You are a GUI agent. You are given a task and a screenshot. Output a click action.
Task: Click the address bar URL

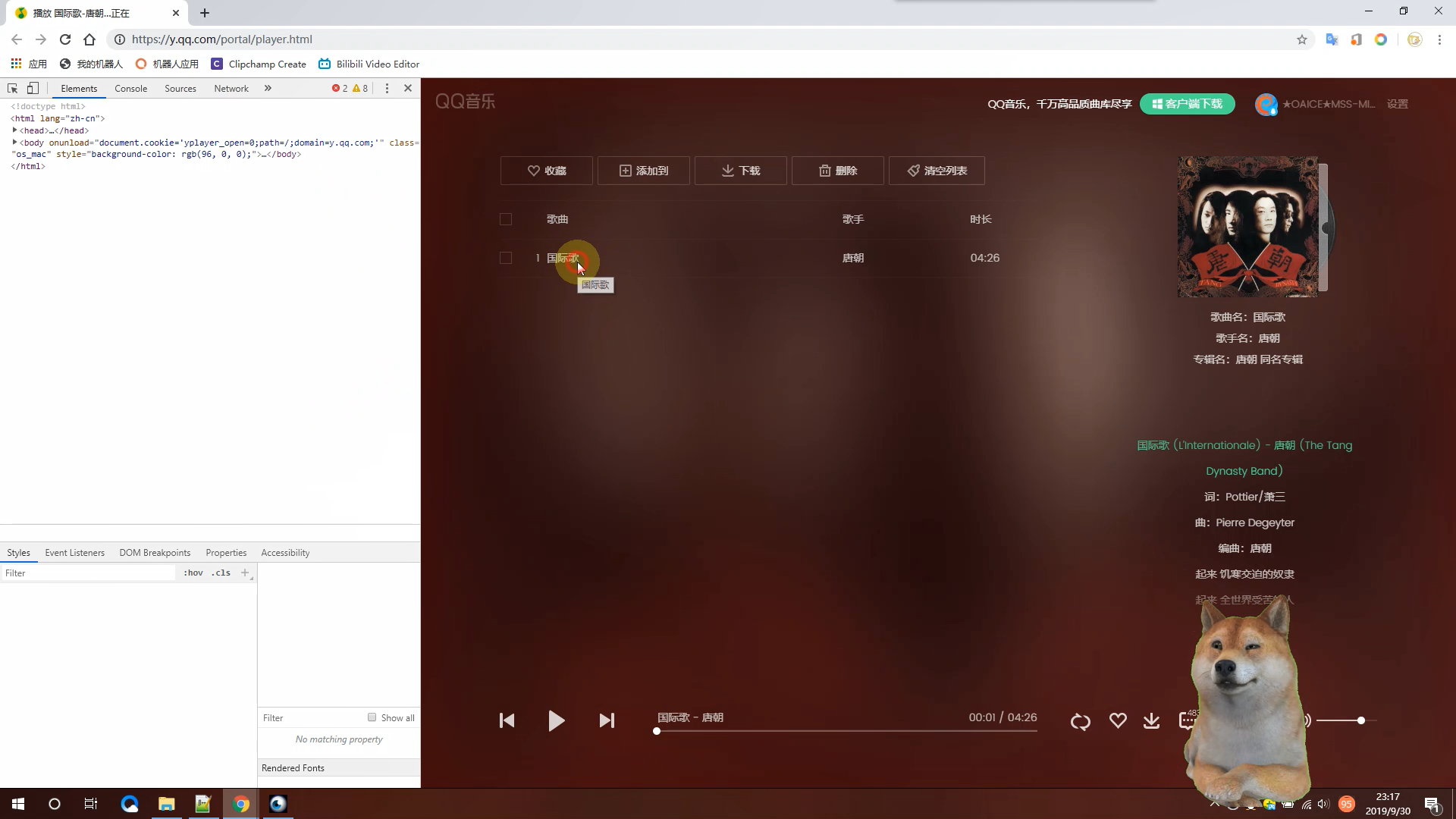(x=221, y=39)
